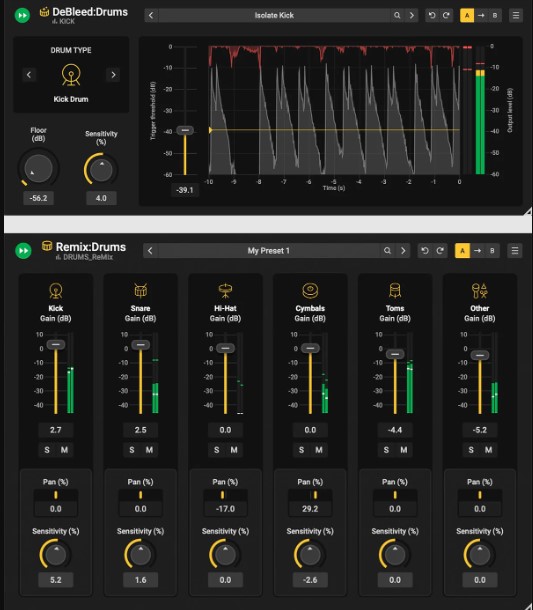Click the Snare Sensitivity knob
This screenshot has height=610, width=533.
(x=140, y=554)
